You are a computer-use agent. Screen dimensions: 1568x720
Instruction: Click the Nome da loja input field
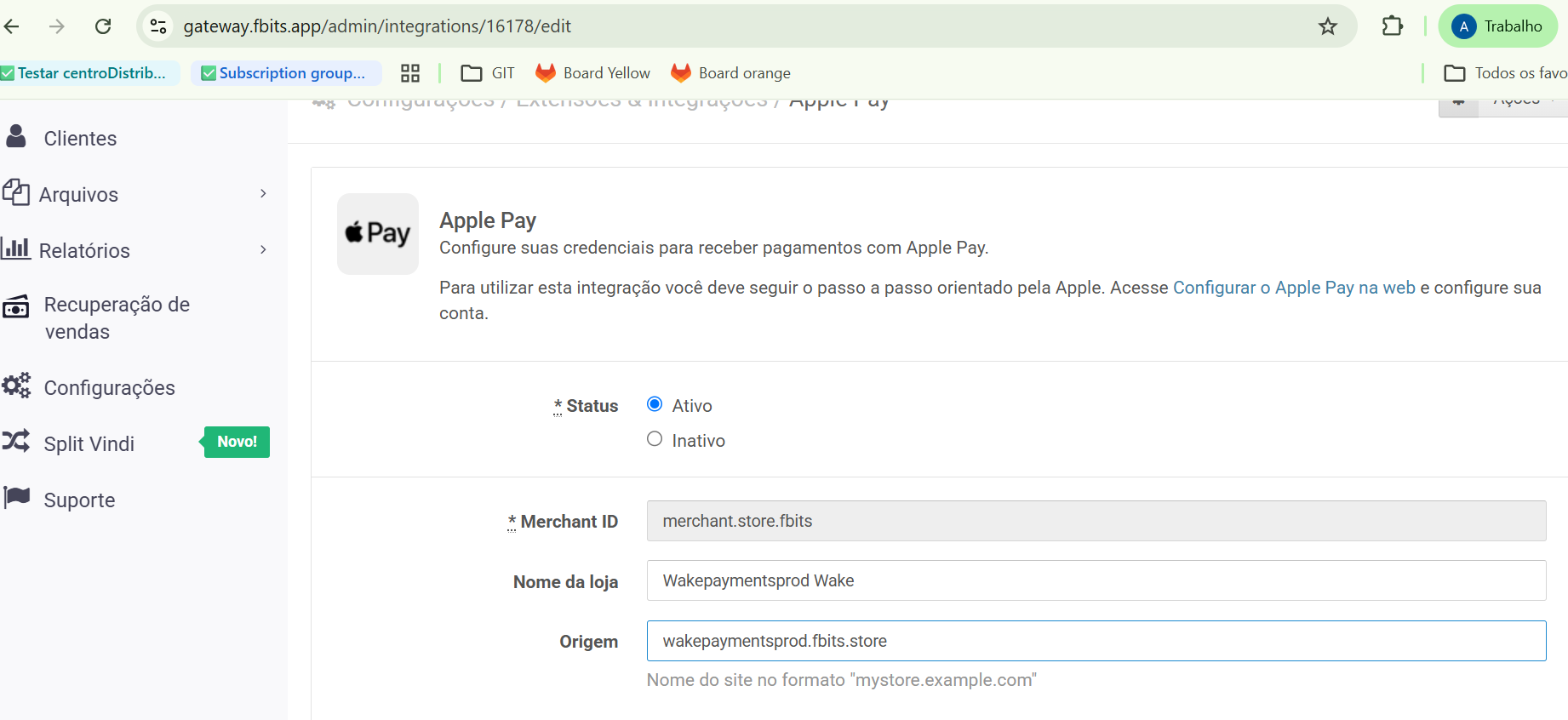pos(1096,580)
